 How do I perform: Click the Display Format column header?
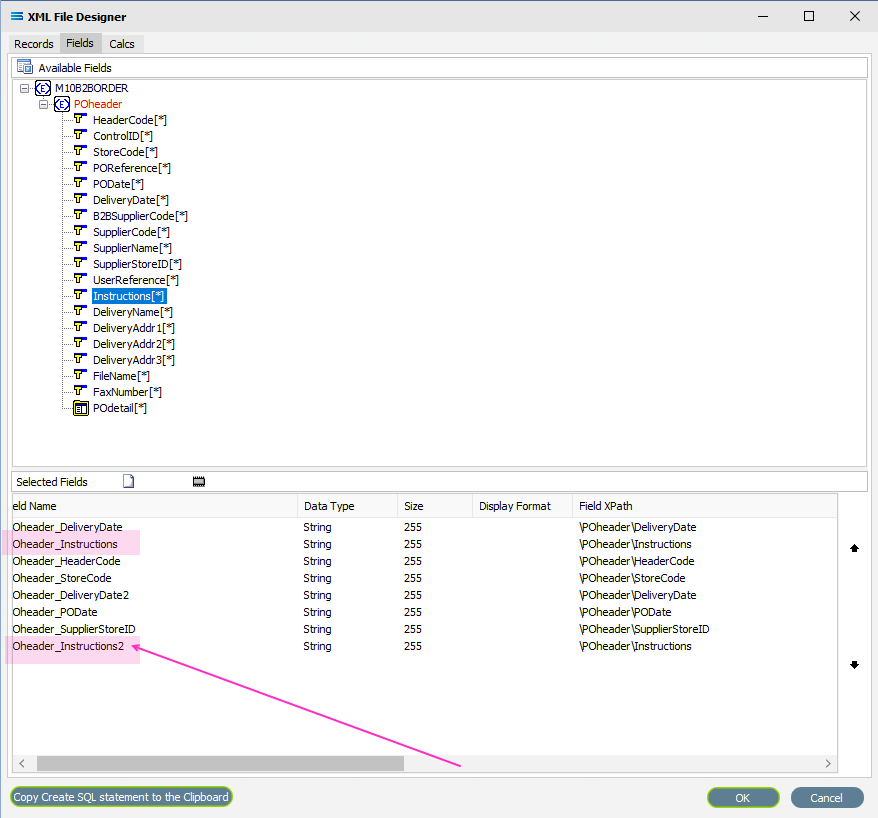click(522, 506)
